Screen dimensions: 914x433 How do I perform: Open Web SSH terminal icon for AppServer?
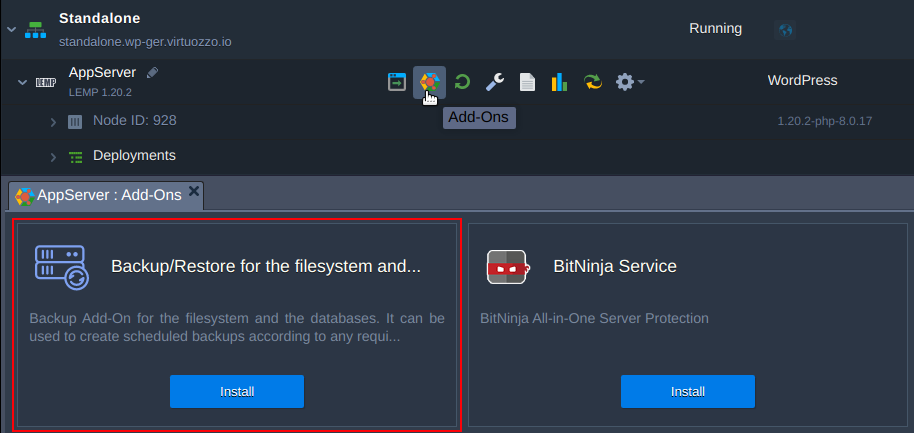click(397, 82)
